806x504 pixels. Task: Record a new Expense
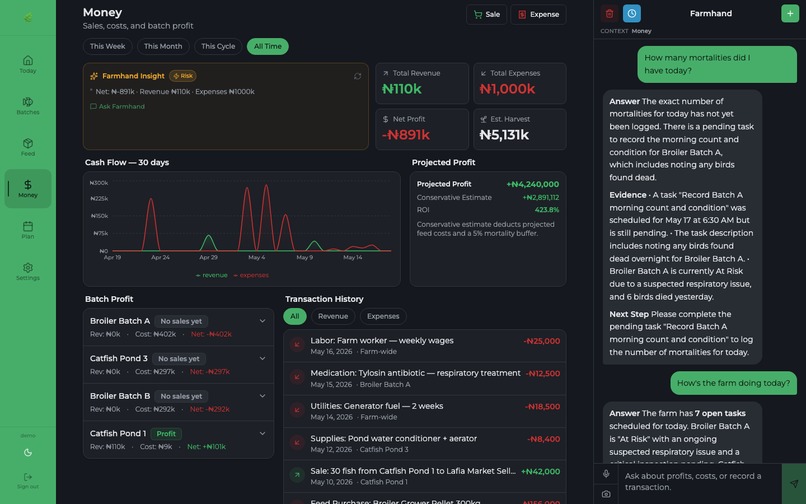(538, 14)
